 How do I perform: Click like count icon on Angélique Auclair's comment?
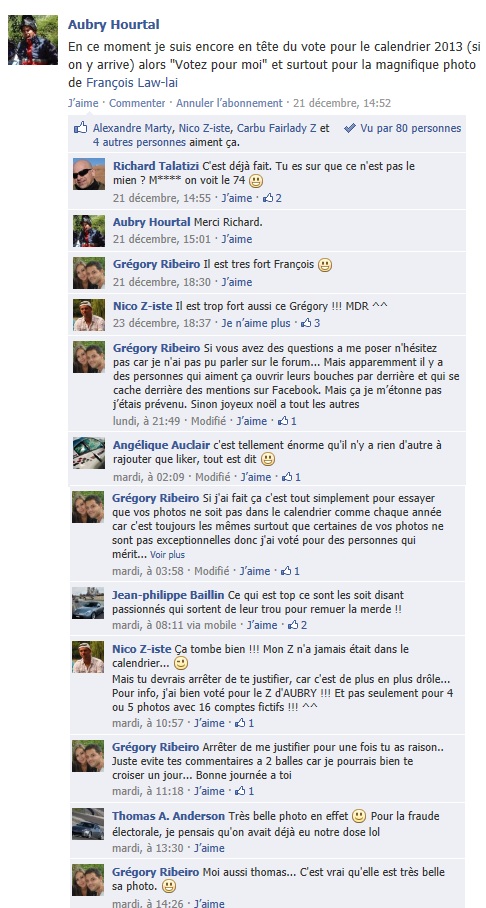click(287, 477)
